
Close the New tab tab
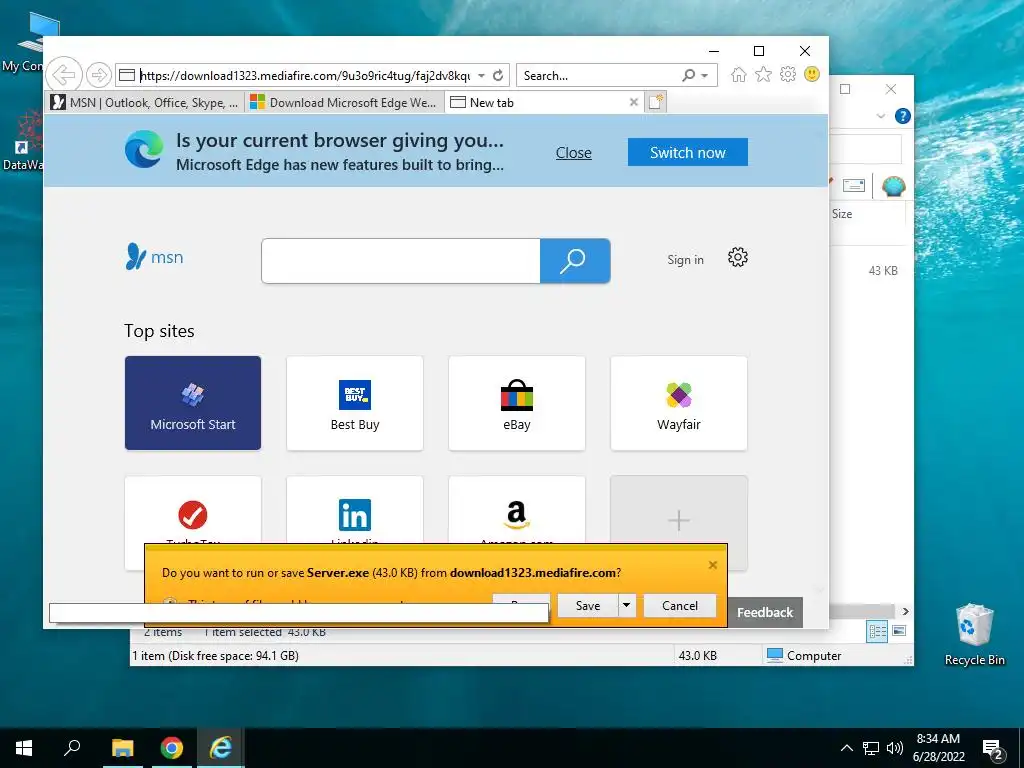point(633,103)
